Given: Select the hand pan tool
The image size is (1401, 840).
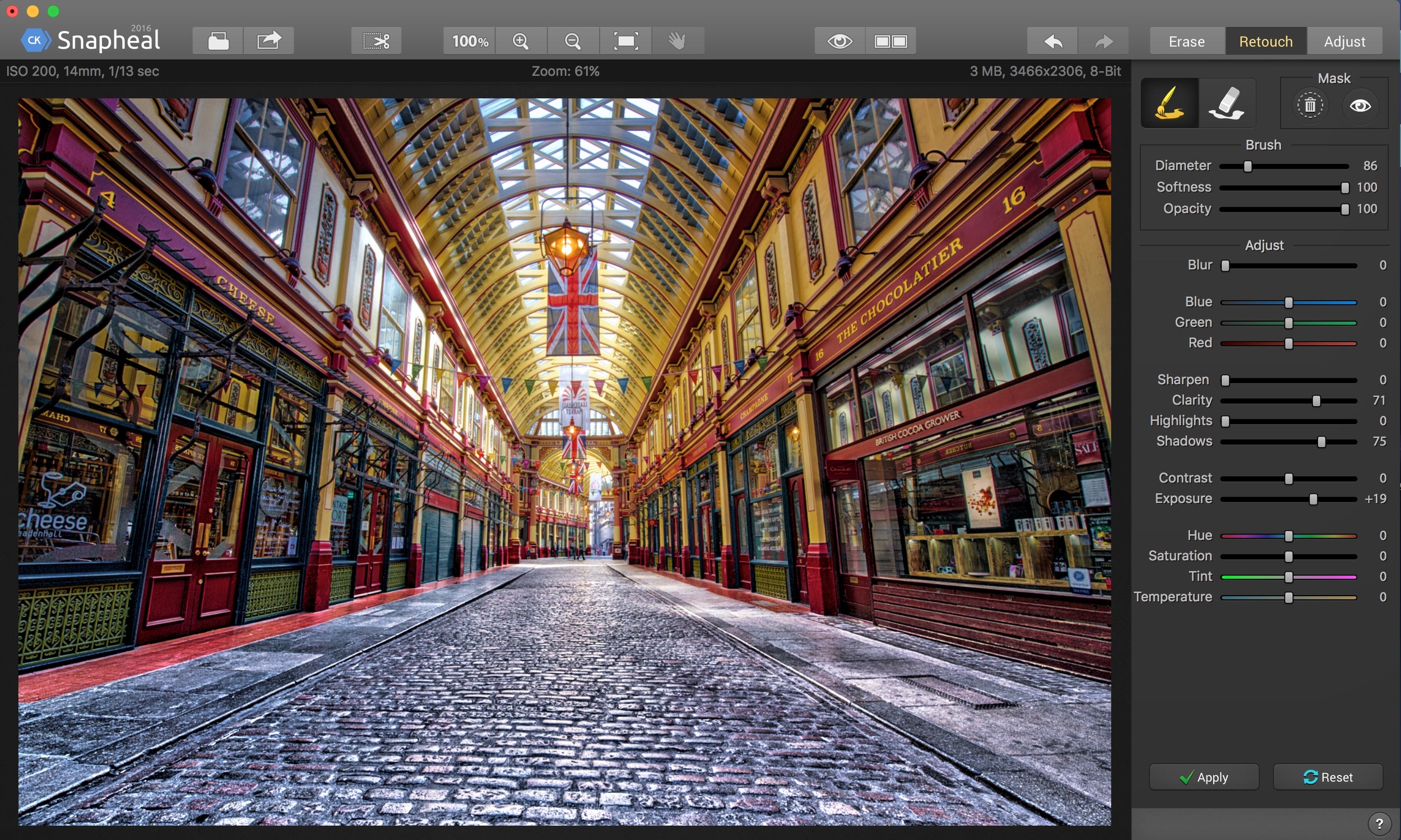Looking at the screenshot, I should pyautogui.click(x=678, y=41).
